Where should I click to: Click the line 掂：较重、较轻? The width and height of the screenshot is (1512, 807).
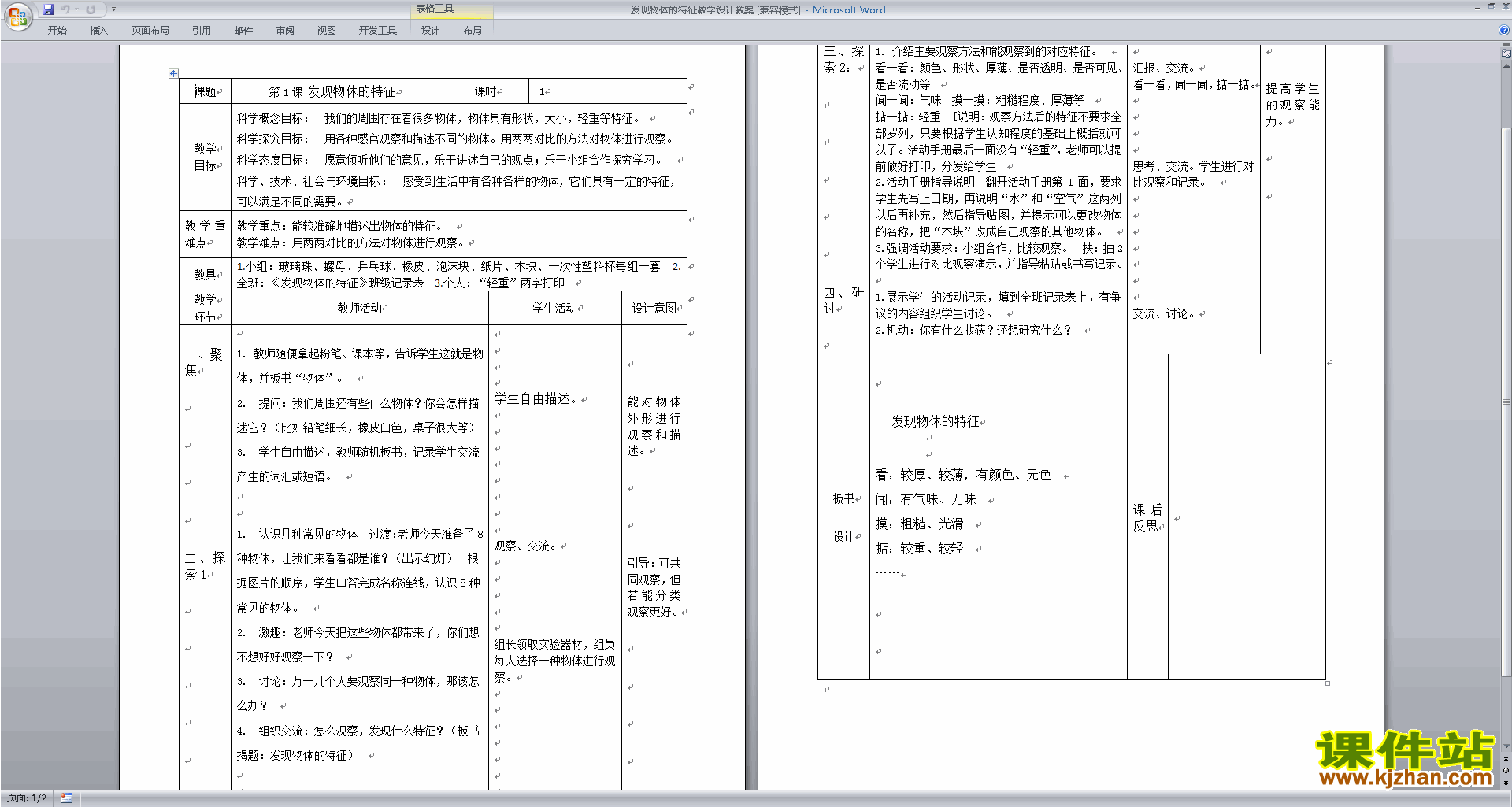[x=919, y=548]
